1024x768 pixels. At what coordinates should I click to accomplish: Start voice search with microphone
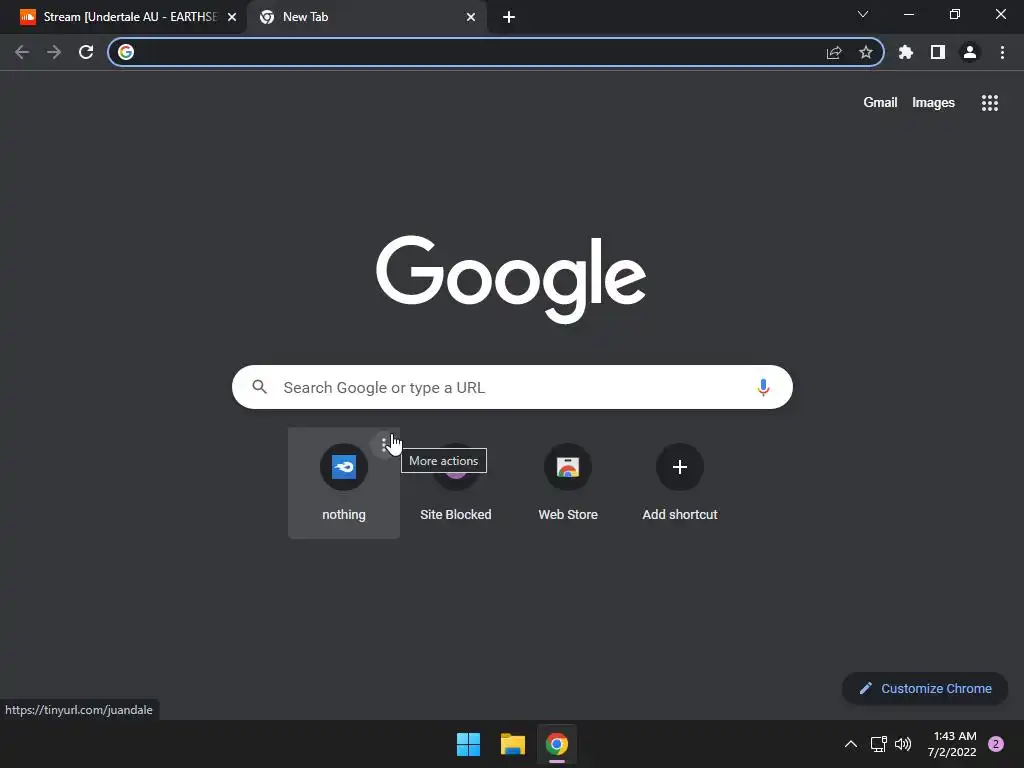tap(763, 387)
